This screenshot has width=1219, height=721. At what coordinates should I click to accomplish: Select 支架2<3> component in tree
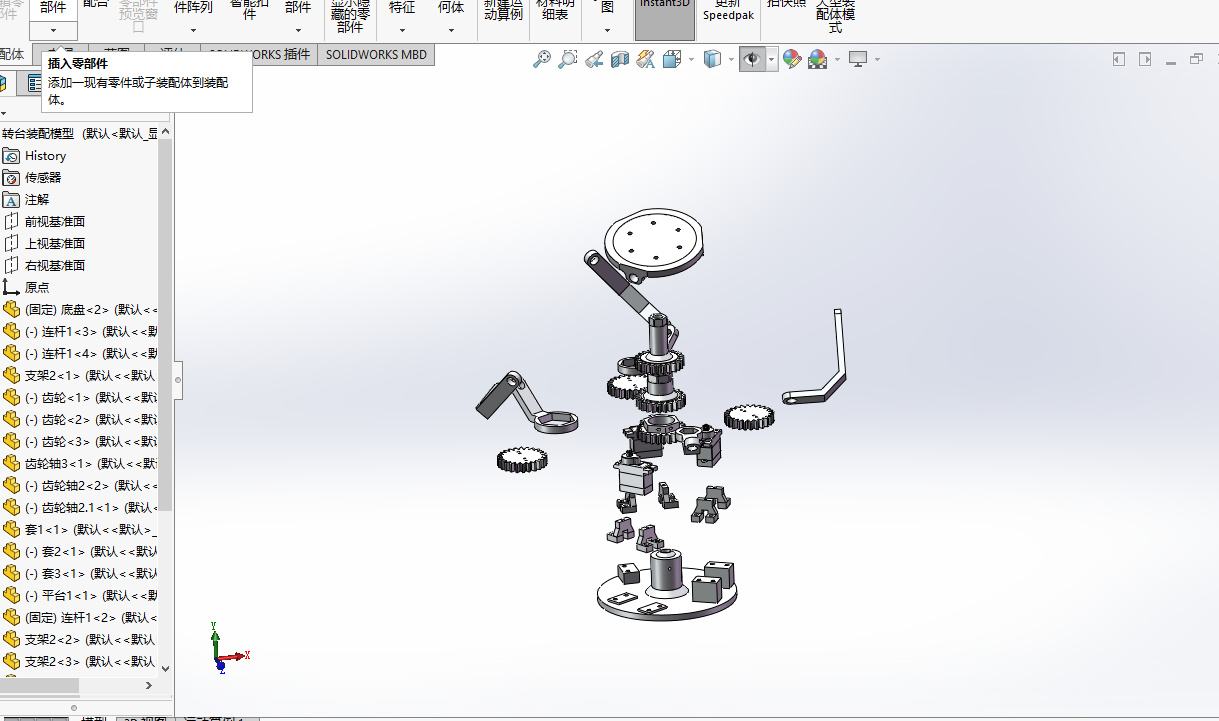(x=78, y=662)
